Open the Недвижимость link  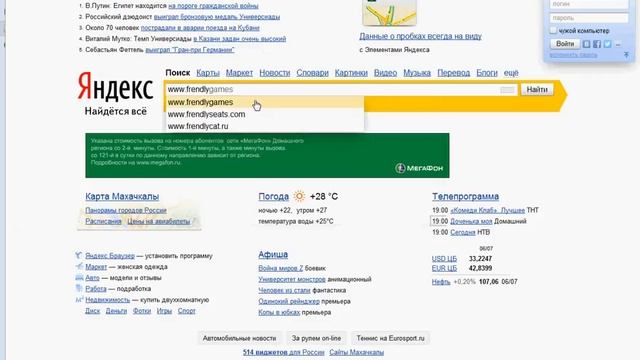107,300
